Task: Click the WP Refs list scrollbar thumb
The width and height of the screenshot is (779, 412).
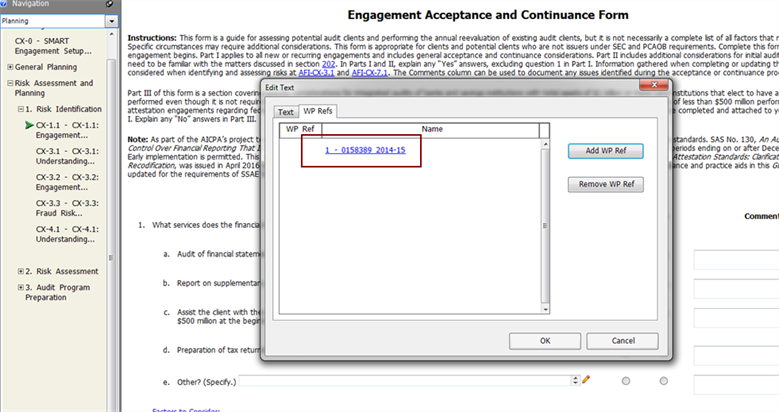Action: (x=545, y=226)
